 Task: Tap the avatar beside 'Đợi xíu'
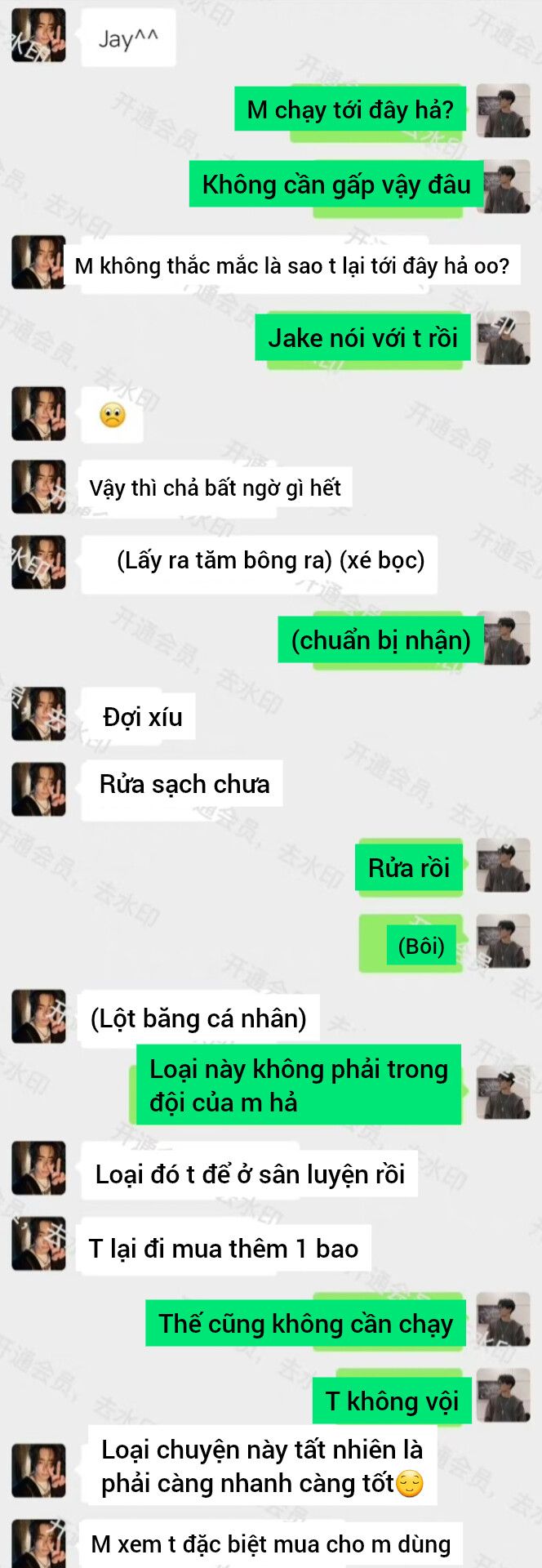38,714
